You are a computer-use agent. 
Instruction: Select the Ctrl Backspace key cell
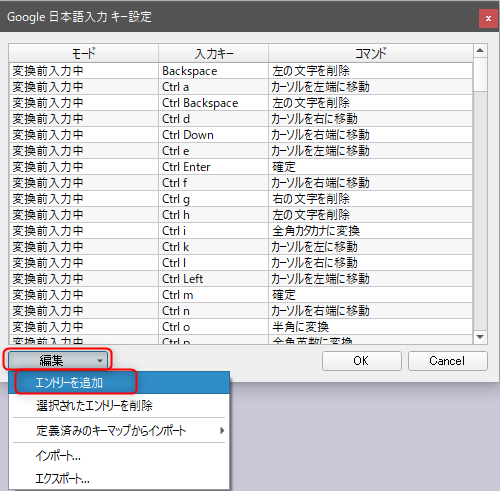pos(214,103)
